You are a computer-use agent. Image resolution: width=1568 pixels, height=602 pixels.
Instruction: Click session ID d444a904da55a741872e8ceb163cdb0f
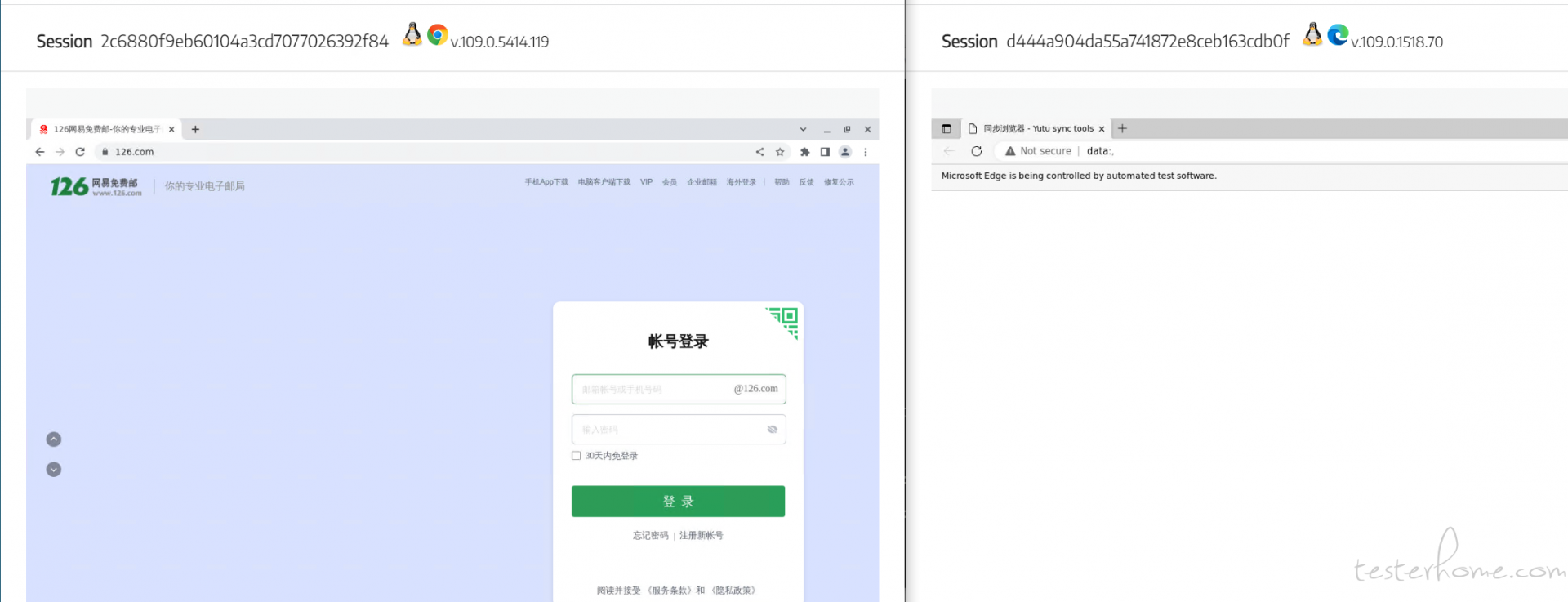tap(1148, 42)
